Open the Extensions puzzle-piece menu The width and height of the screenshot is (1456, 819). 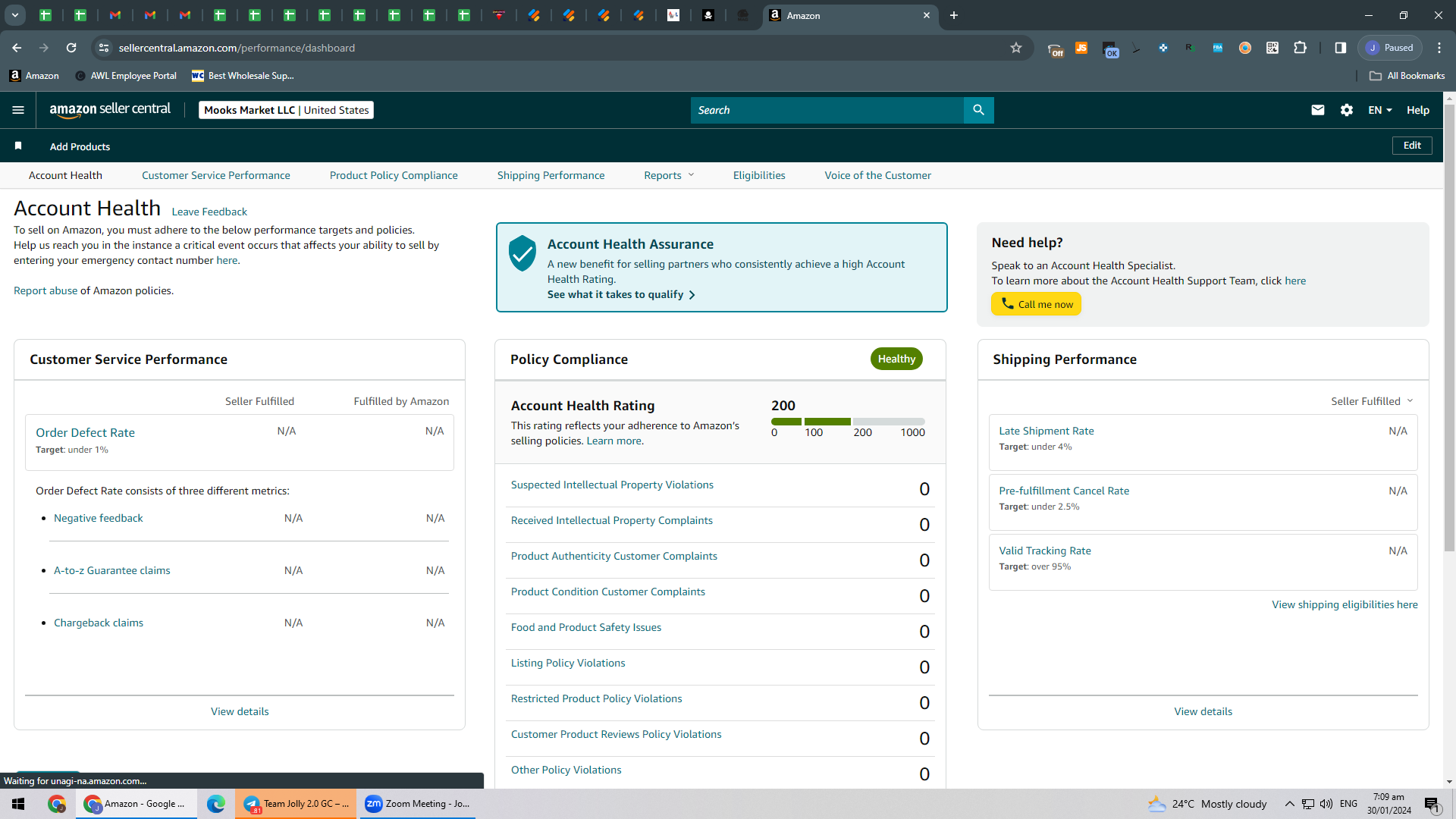1300,48
